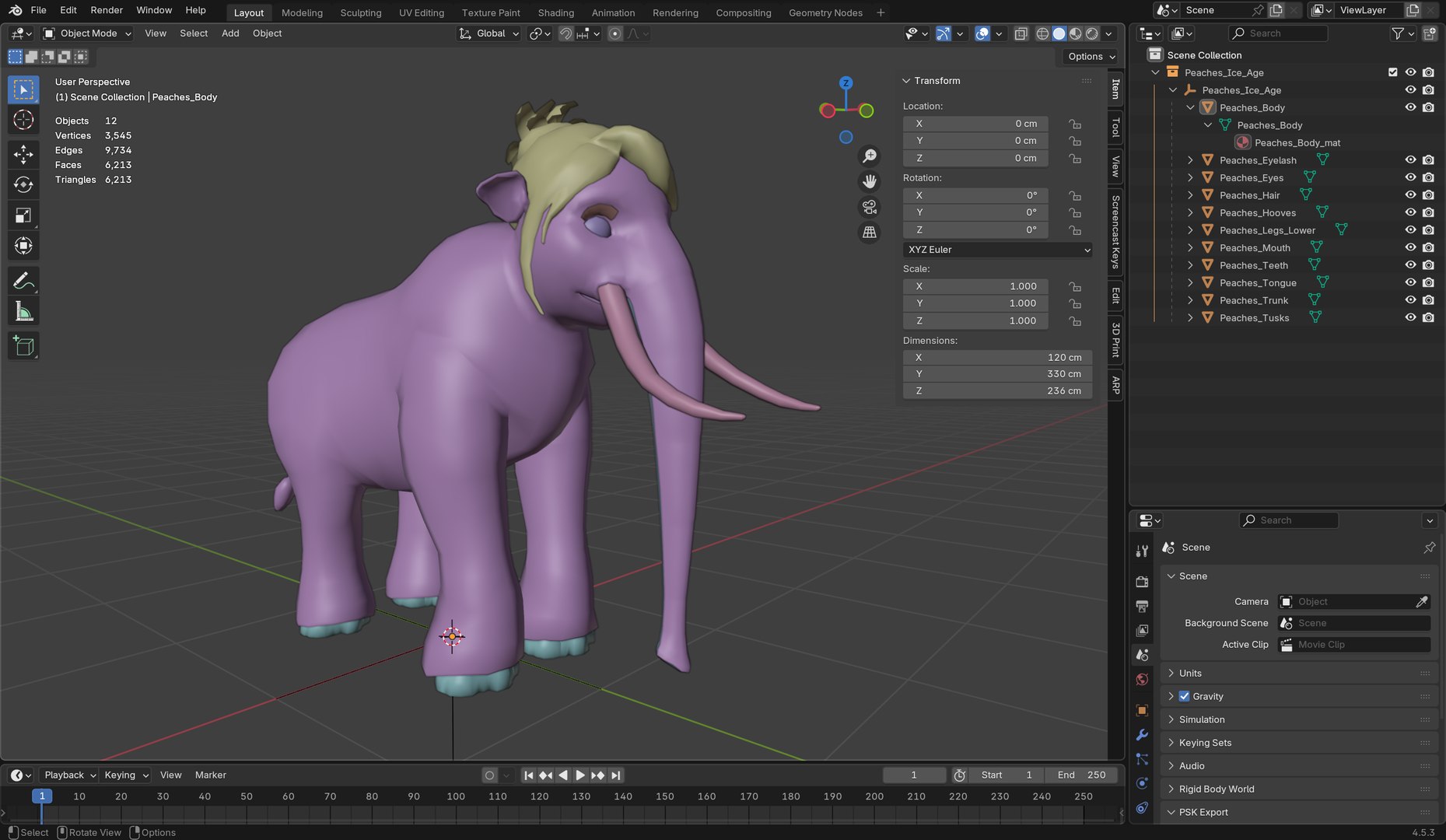The width and height of the screenshot is (1446, 840).
Task: Open the Playback dropdown
Action: click(x=69, y=775)
